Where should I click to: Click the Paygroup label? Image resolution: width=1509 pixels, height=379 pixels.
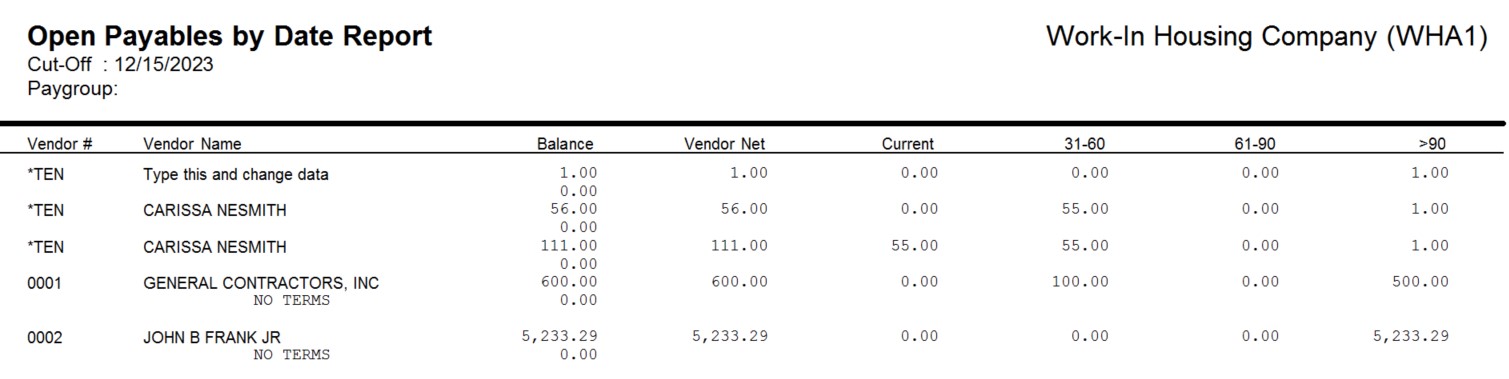[73, 89]
